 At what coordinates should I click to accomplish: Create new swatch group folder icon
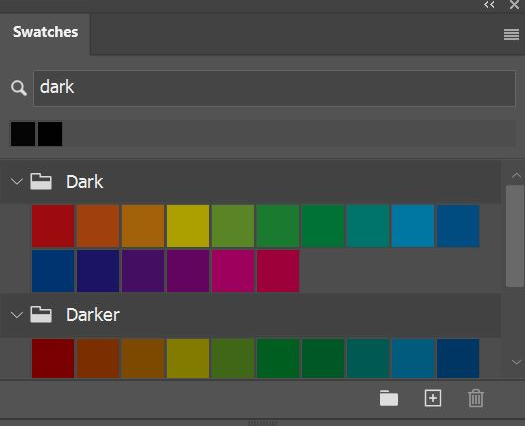(389, 398)
